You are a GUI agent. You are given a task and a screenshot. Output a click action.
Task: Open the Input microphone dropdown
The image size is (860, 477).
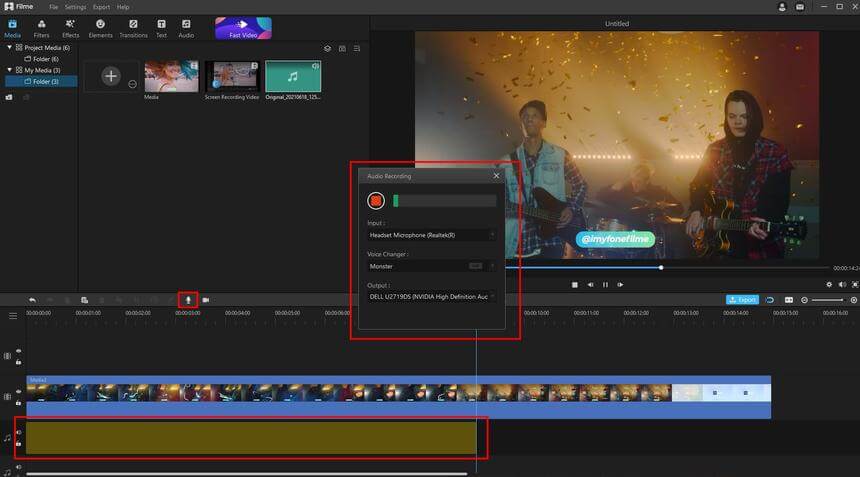click(432, 235)
